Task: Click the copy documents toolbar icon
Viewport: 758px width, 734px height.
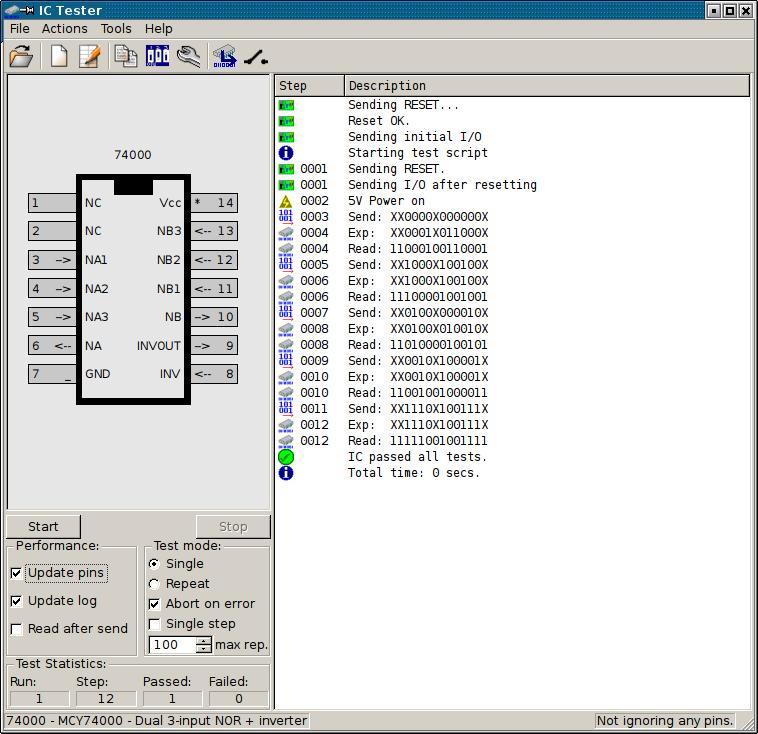Action: pyautogui.click(x=126, y=57)
